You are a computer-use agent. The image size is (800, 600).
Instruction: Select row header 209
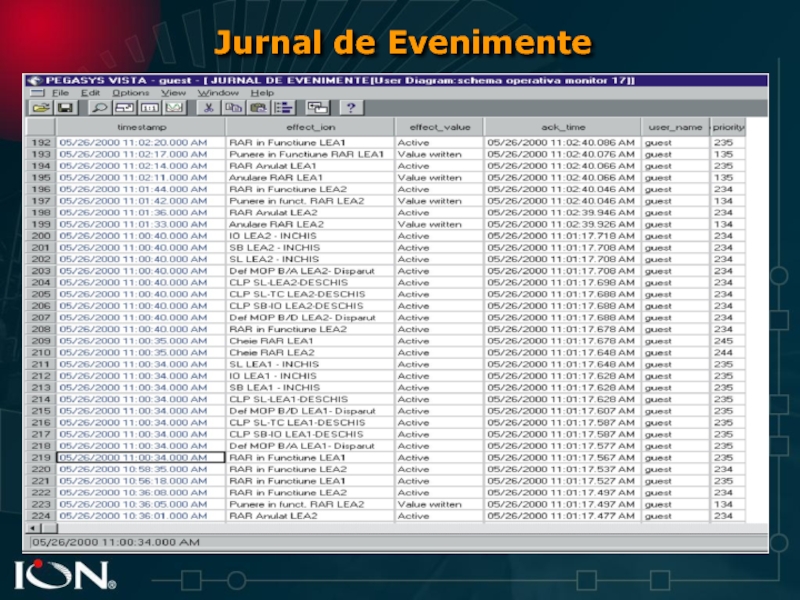[x=41, y=341]
